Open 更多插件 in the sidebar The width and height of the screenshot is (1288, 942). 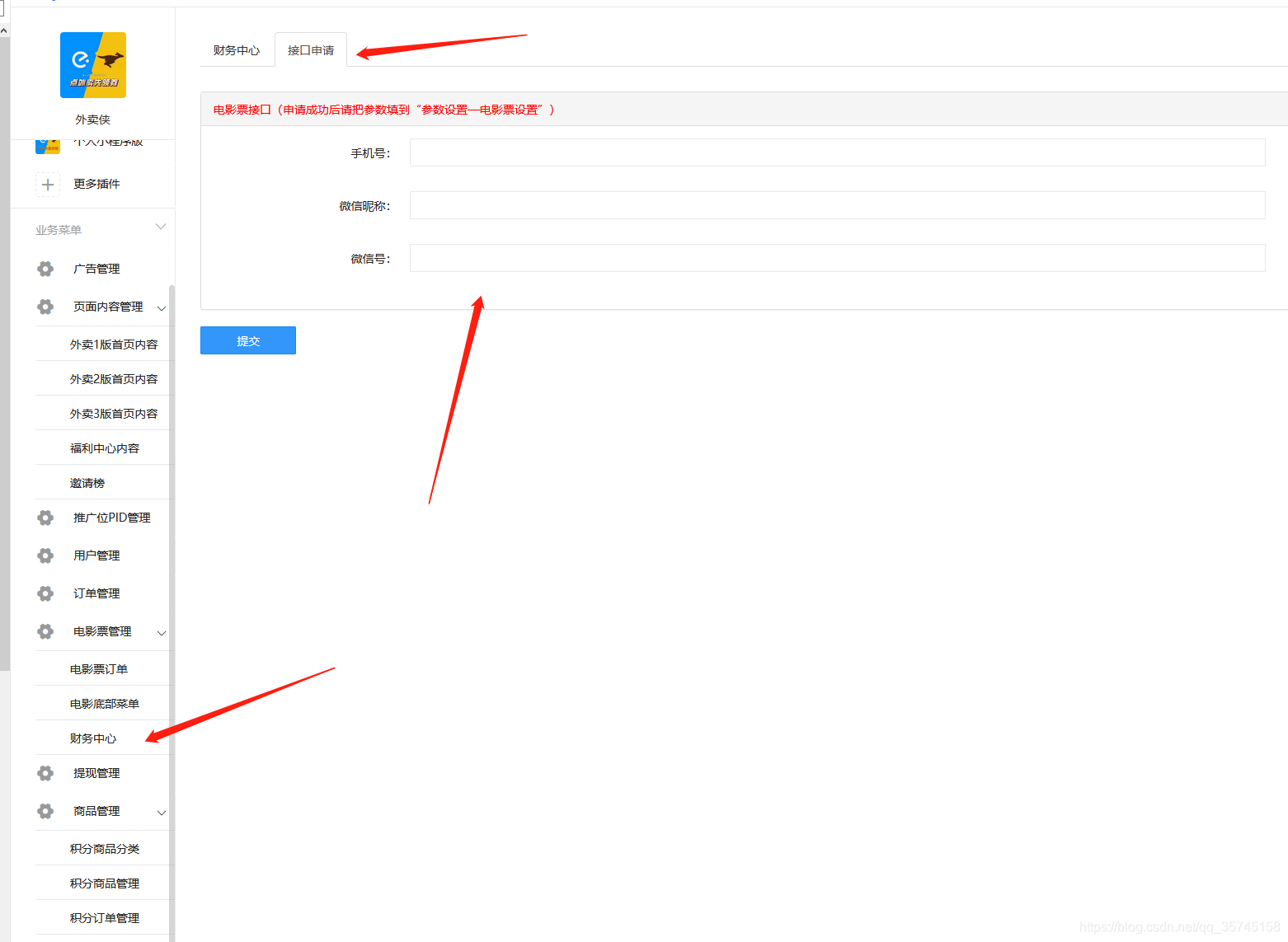point(96,184)
